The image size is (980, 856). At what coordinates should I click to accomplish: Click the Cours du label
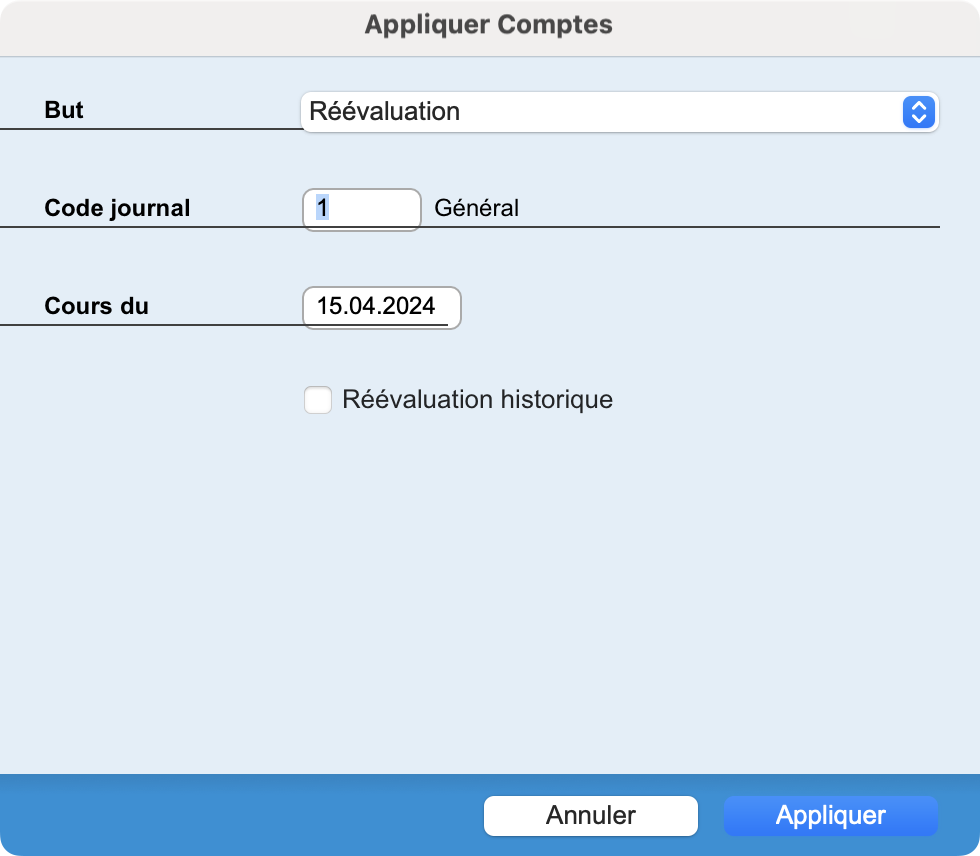[96, 306]
